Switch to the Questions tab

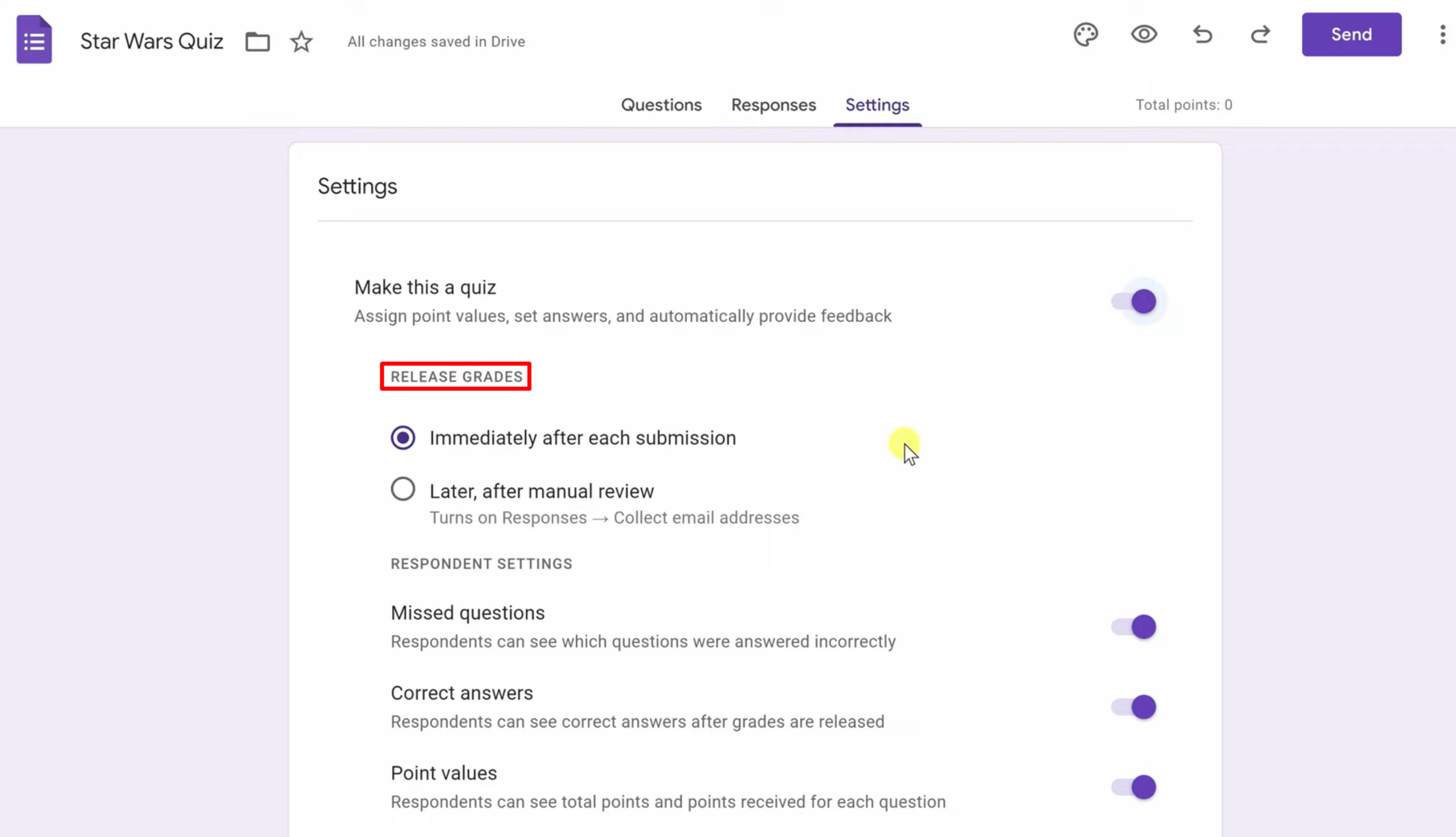[661, 105]
